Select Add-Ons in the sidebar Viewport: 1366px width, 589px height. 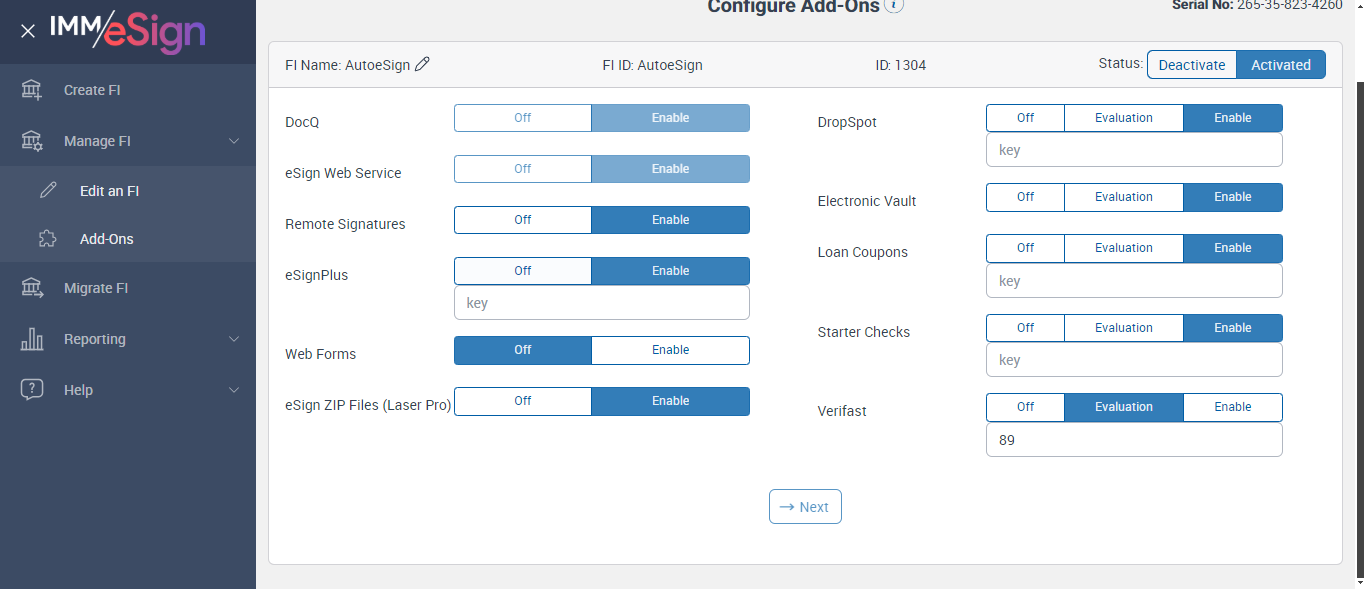[x=106, y=239]
